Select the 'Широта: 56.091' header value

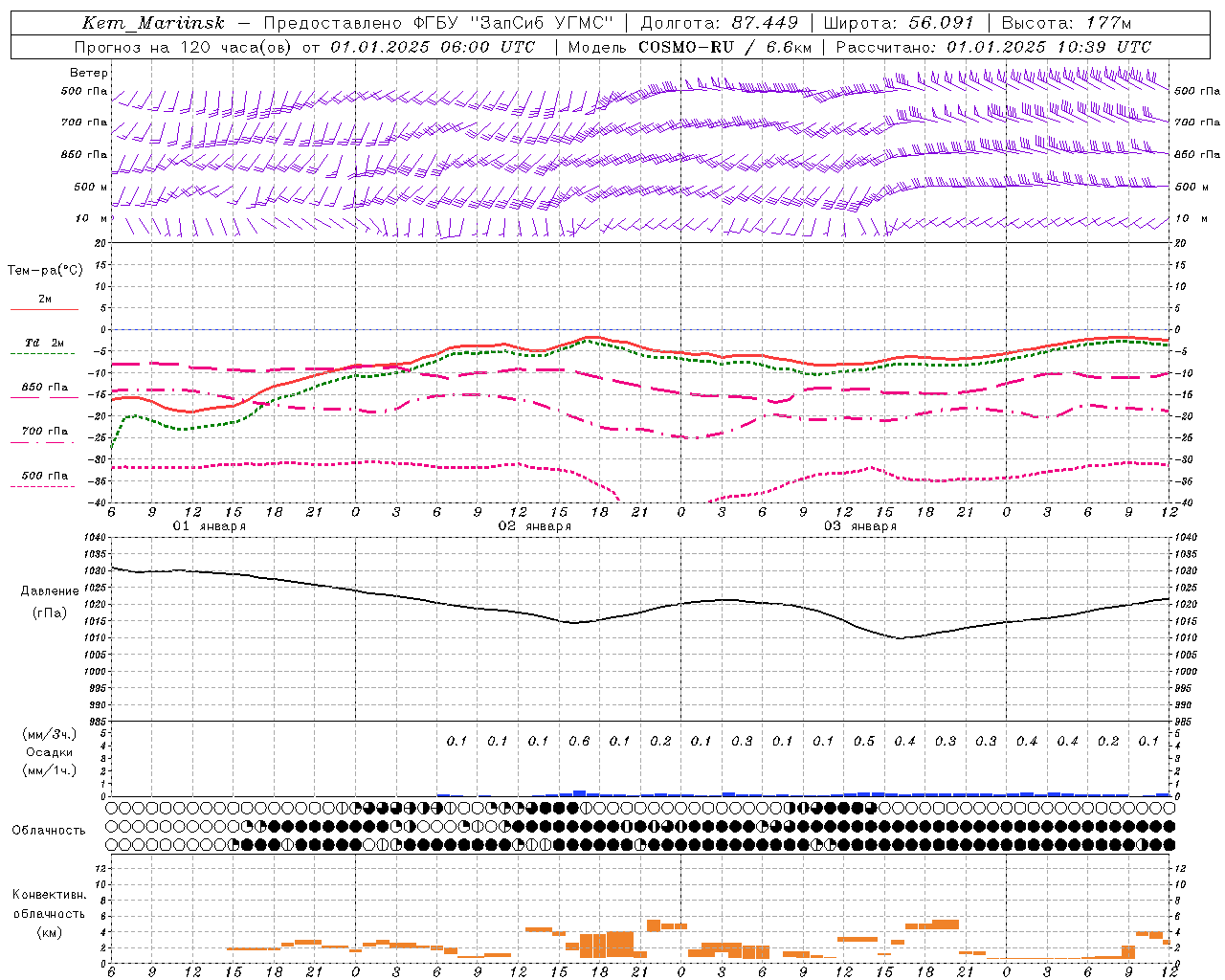coord(899,23)
